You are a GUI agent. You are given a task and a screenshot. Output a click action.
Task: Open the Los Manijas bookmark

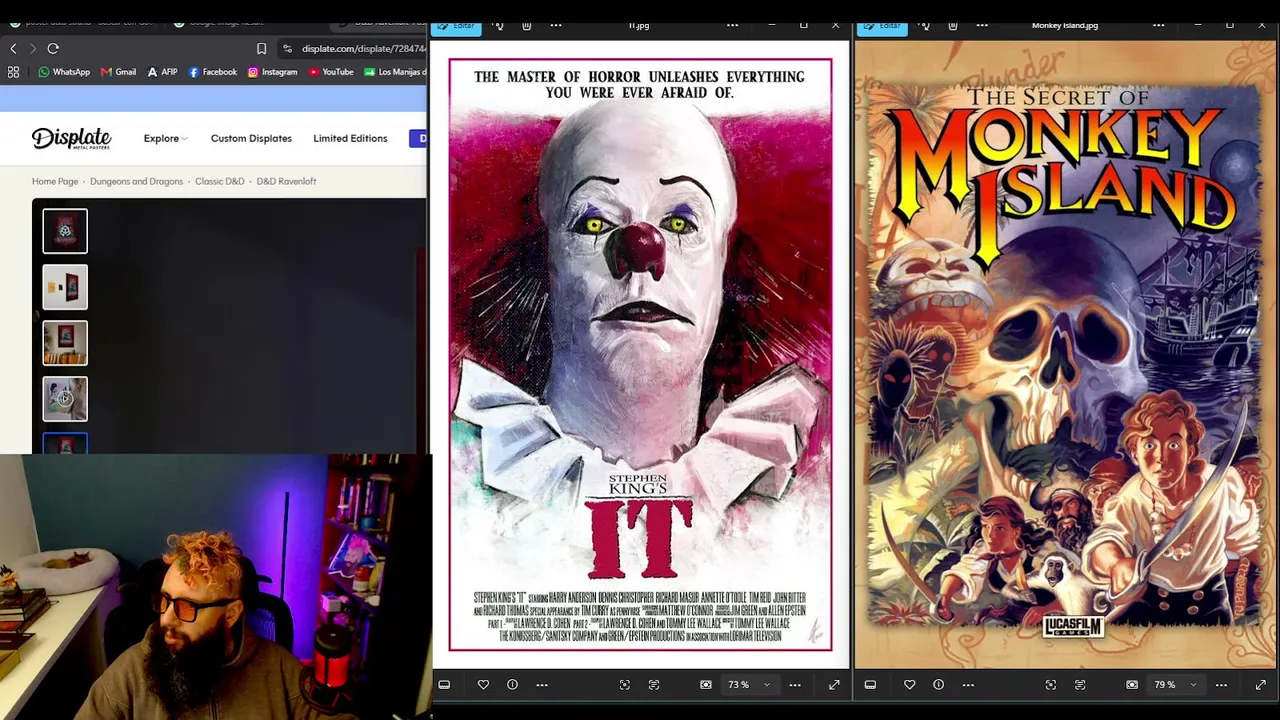pyautogui.click(x=395, y=72)
